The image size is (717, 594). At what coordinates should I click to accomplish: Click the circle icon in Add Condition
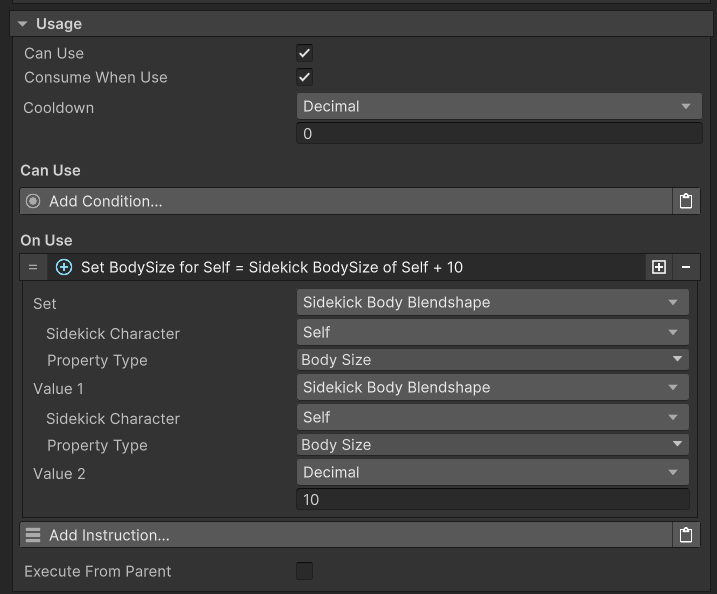point(33,201)
